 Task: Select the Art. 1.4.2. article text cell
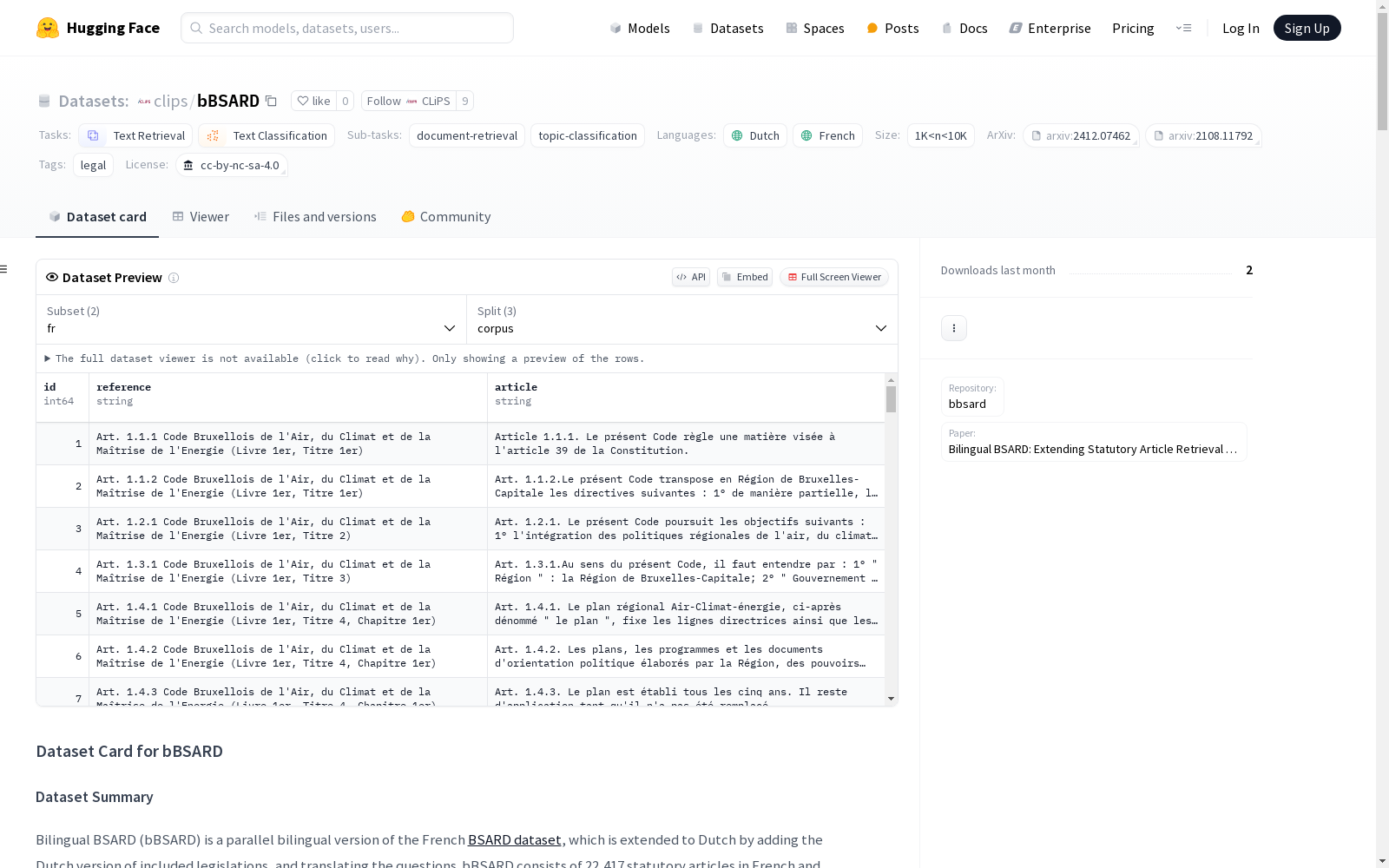tap(686, 656)
